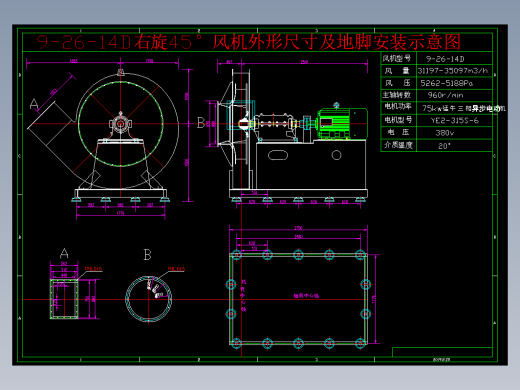Click the oval slot in the motor base
Image resolution: width=520 pixels, height=390 pixels.
coord(278,155)
